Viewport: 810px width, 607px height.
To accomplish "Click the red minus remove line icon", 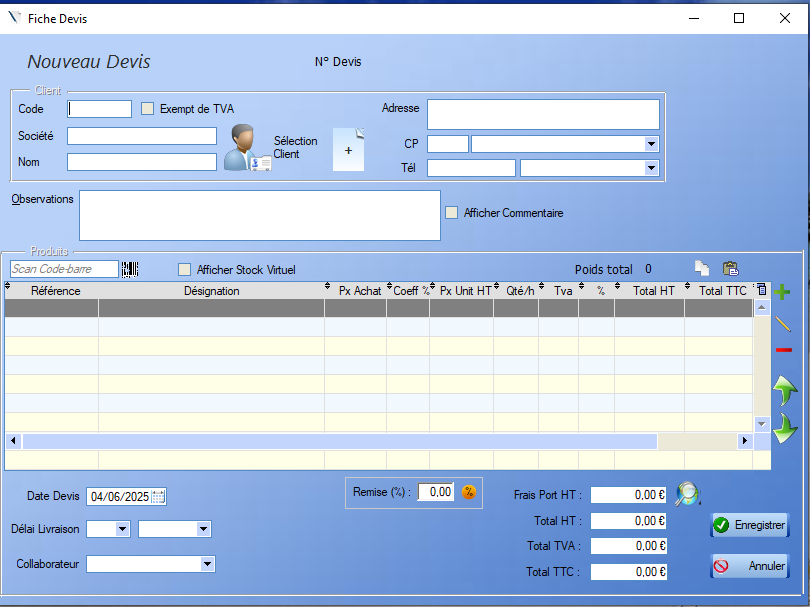I will pyautogui.click(x=783, y=350).
